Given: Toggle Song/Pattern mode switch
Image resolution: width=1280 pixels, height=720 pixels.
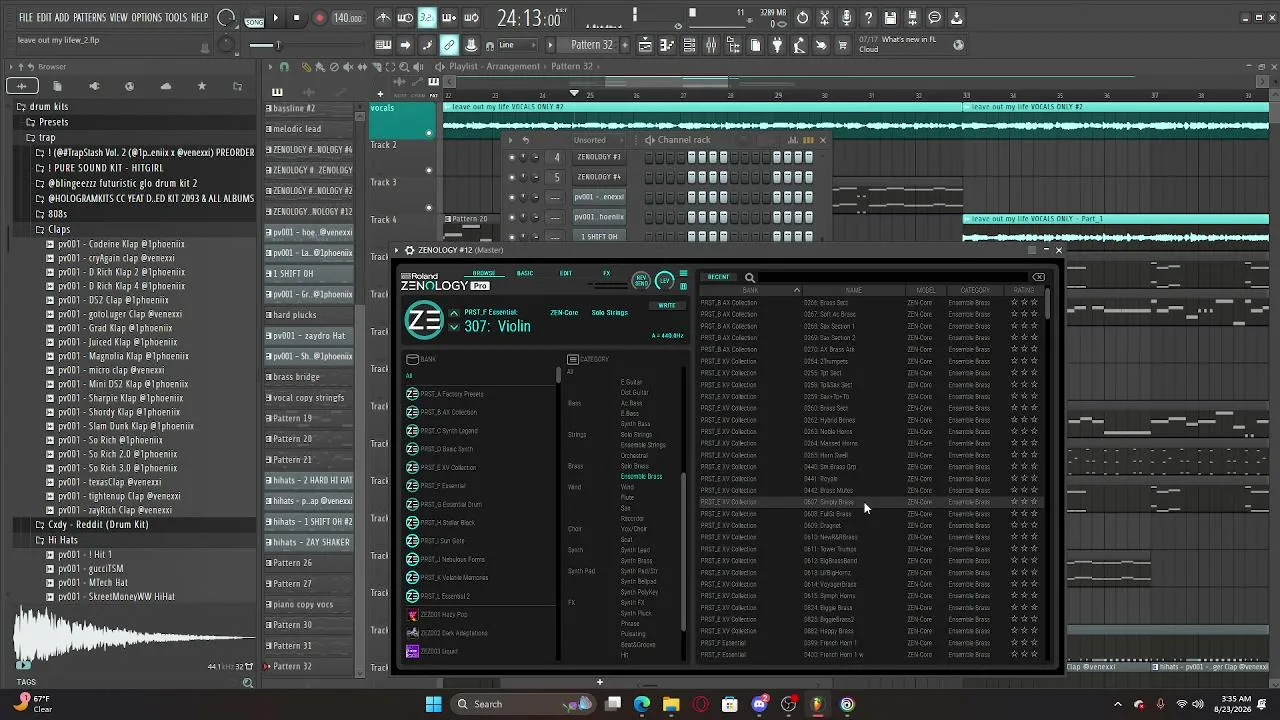Looking at the screenshot, I should click(254, 18).
